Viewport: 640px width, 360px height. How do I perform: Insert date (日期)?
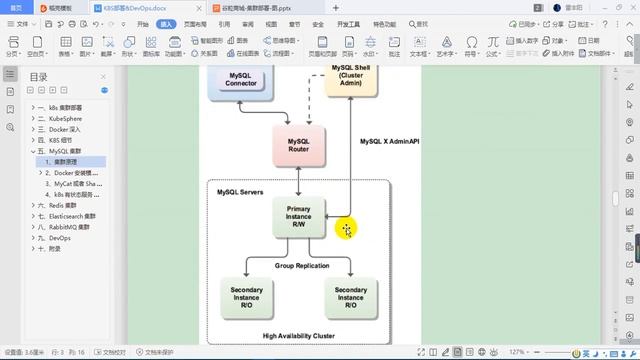click(x=589, y=40)
